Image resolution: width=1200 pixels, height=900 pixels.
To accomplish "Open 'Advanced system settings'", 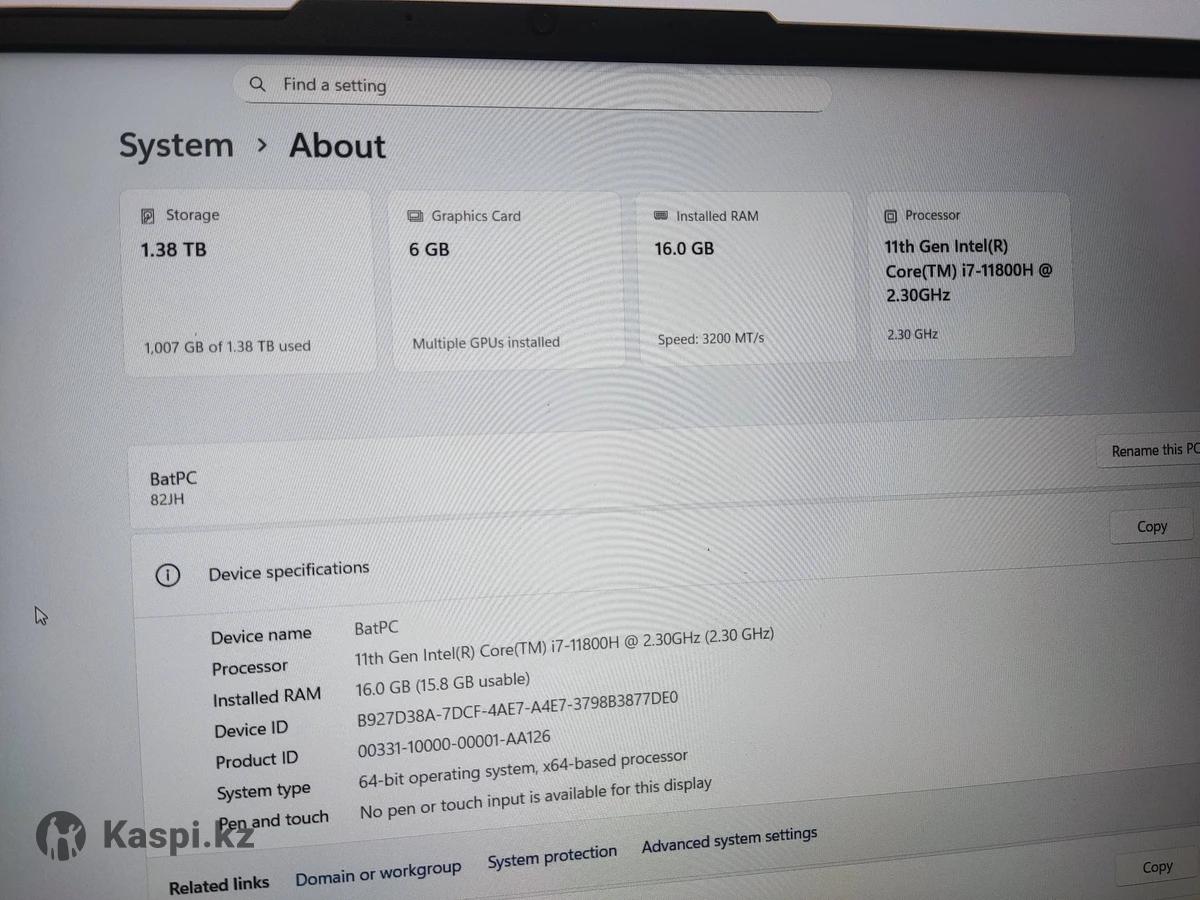I will [729, 841].
